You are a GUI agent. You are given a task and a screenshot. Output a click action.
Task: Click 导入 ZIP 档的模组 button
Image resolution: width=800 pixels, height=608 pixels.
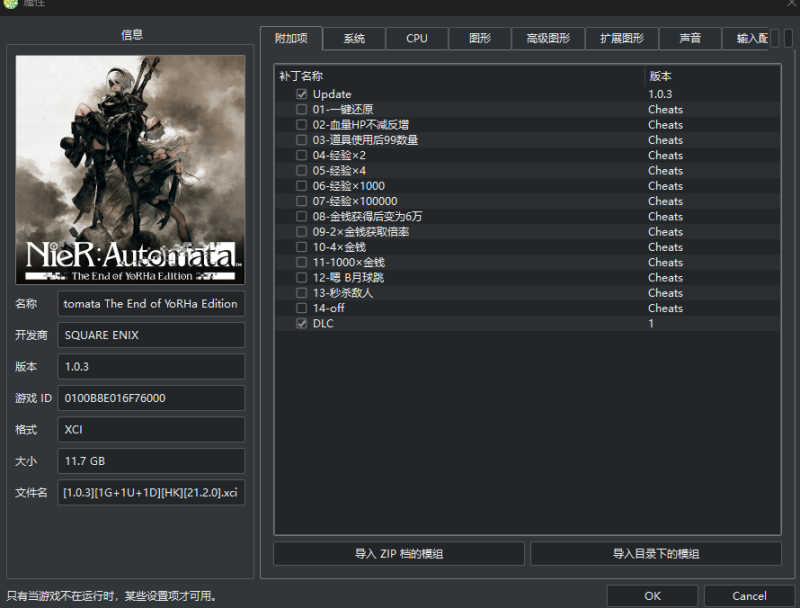coord(399,553)
